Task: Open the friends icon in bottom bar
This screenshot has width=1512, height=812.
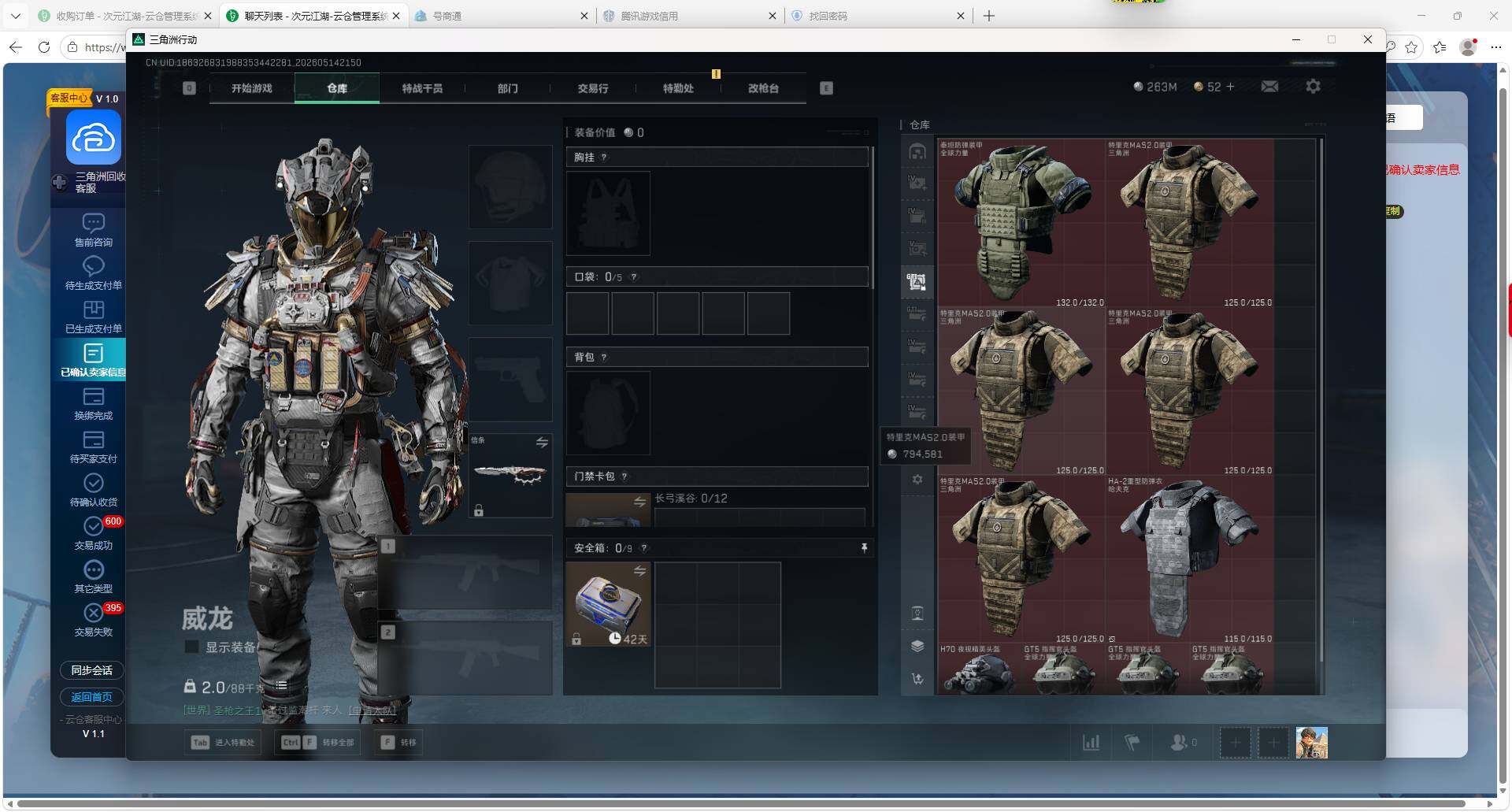Action: coord(1184,743)
